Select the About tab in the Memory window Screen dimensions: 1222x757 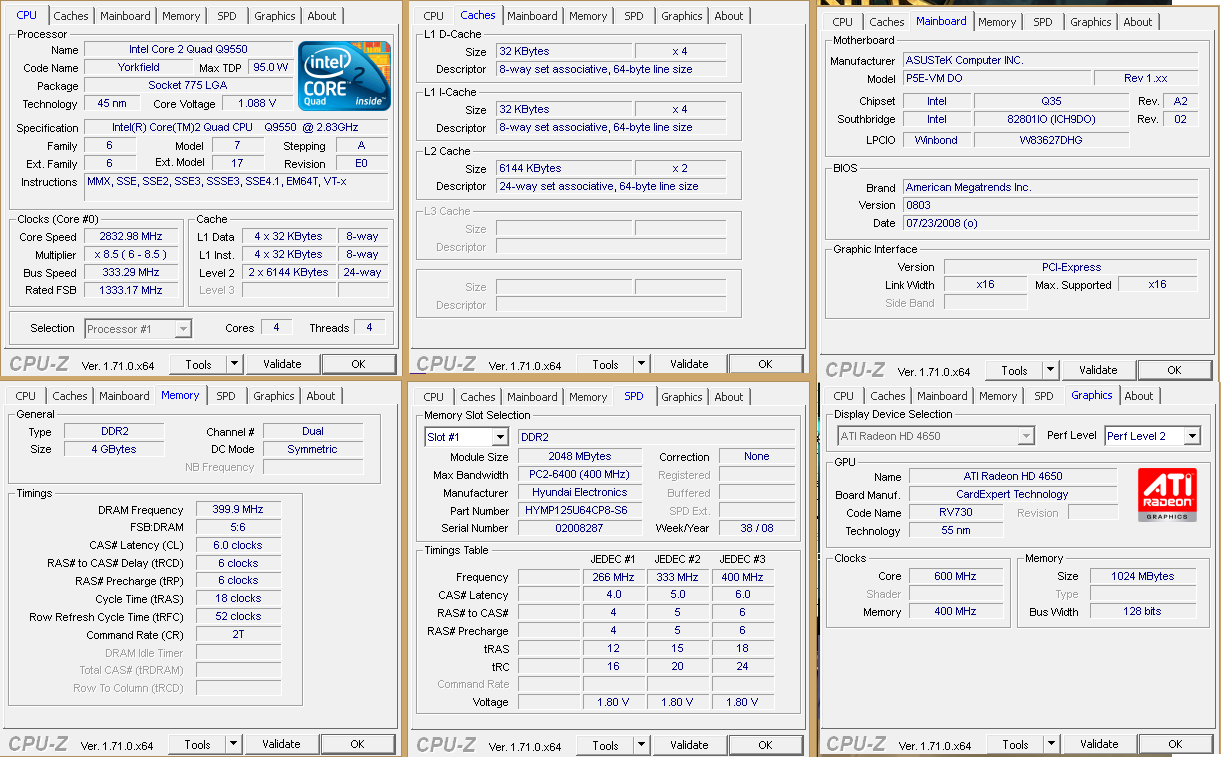pos(321,396)
